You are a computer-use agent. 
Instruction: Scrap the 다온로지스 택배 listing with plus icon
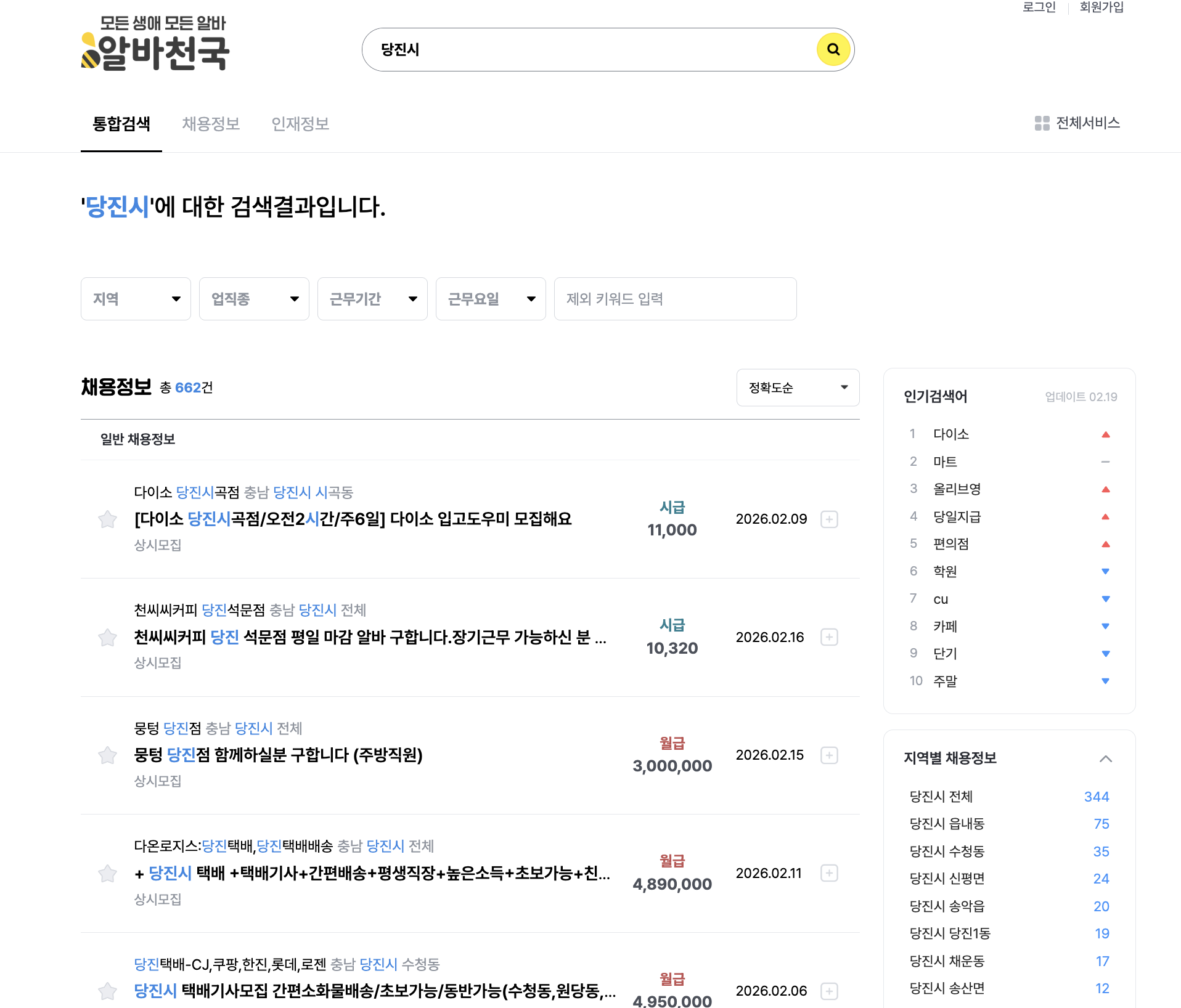[x=829, y=873]
